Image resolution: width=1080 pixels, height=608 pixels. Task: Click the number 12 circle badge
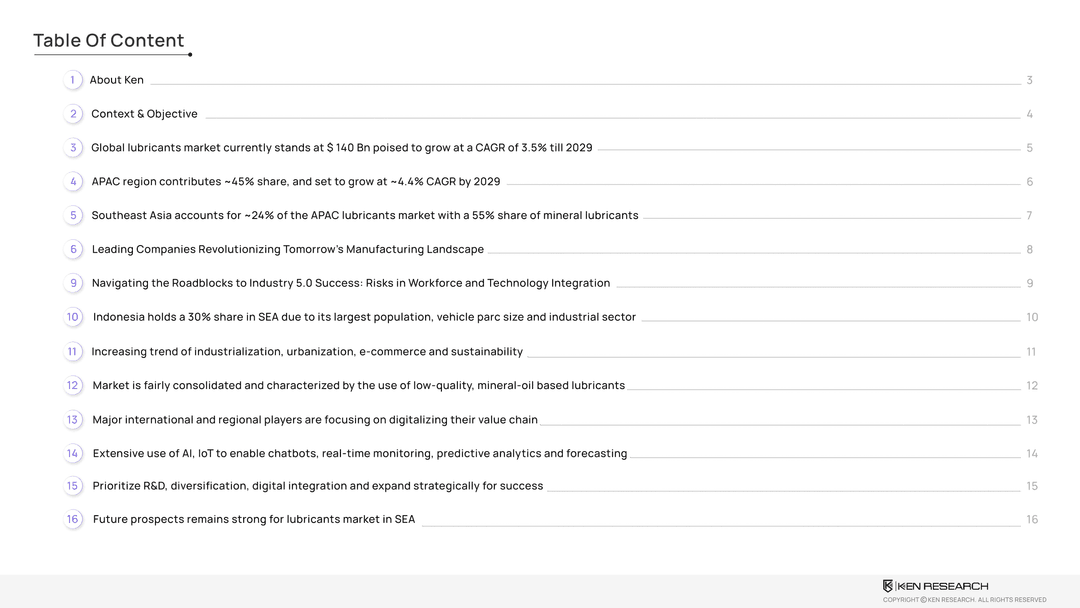pos(73,385)
